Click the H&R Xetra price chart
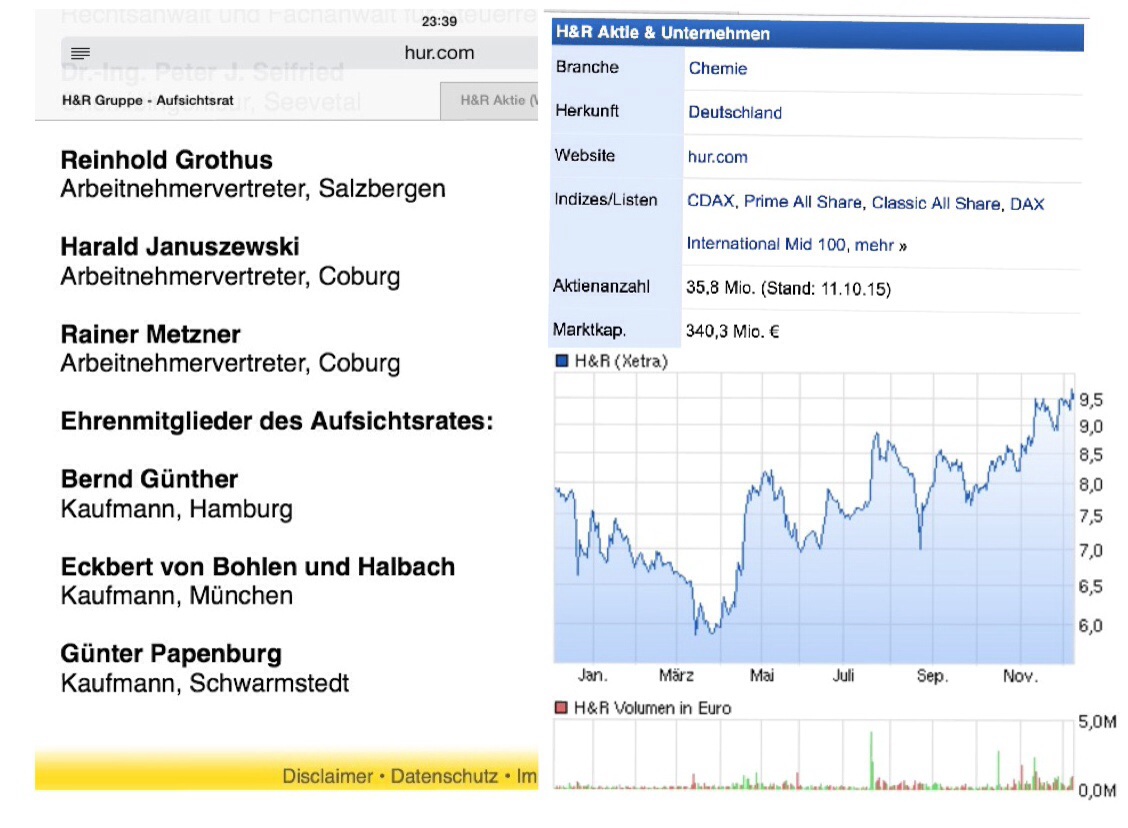1128x828 pixels. click(813, 520)
